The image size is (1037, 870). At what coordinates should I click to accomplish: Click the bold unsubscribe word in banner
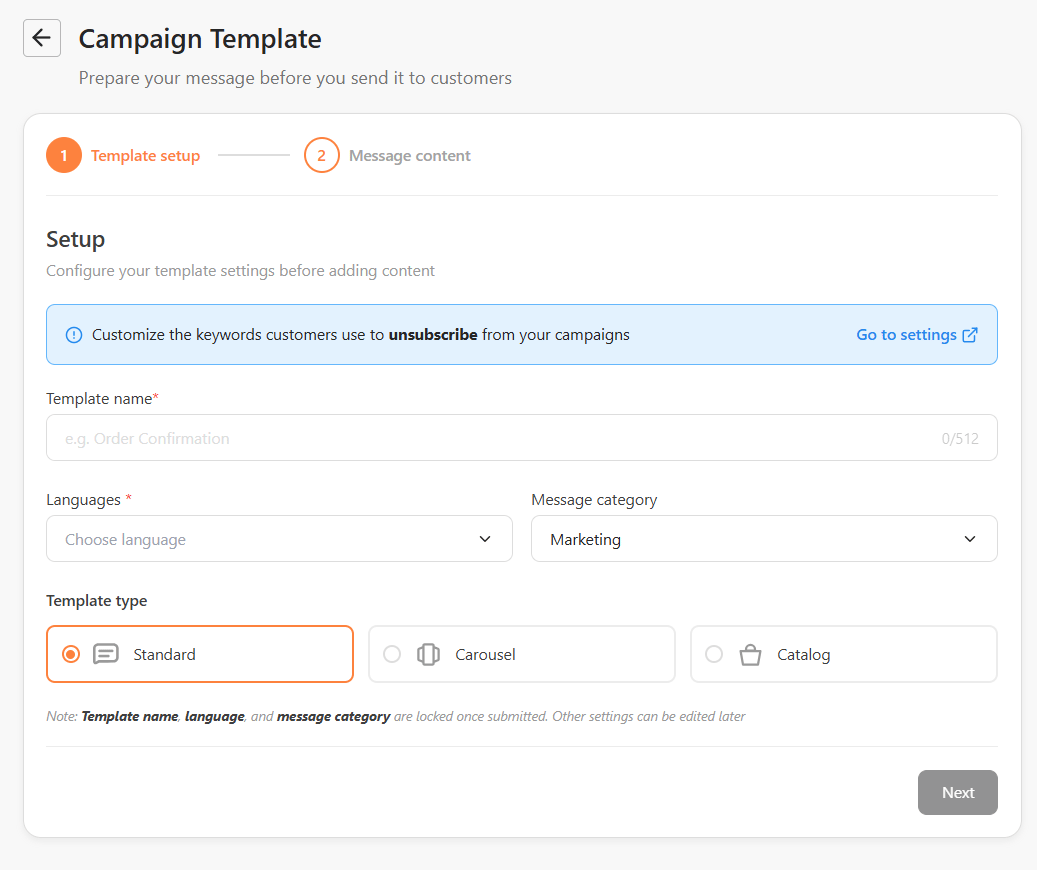click(x=433, y=335)
